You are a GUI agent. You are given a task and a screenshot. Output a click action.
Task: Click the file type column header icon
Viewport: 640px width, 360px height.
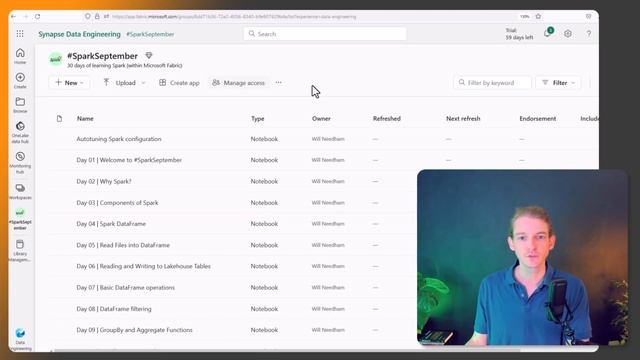pos(60,118)
